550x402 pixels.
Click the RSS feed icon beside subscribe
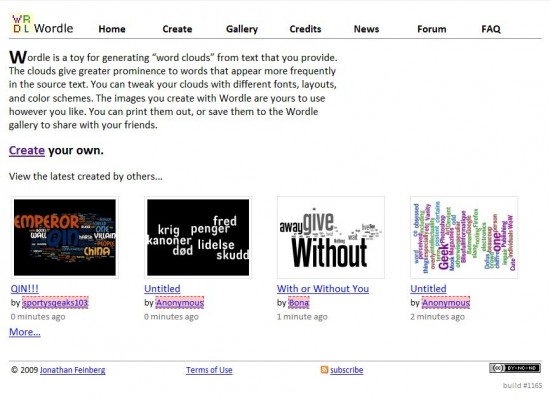pos(324,370)
